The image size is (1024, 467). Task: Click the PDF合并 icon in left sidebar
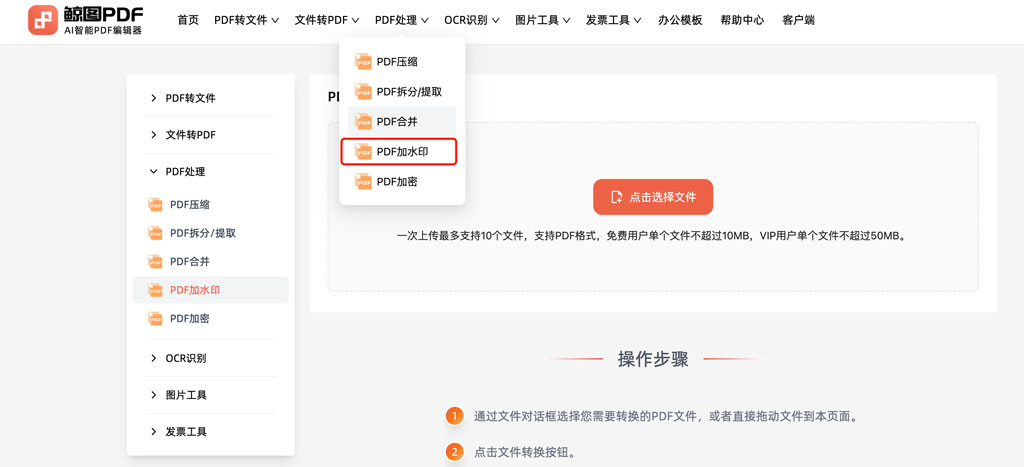coord(155,261)
